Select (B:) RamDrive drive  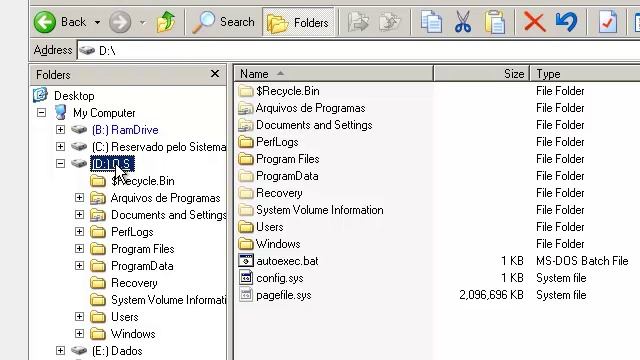(x=125, y=130)
